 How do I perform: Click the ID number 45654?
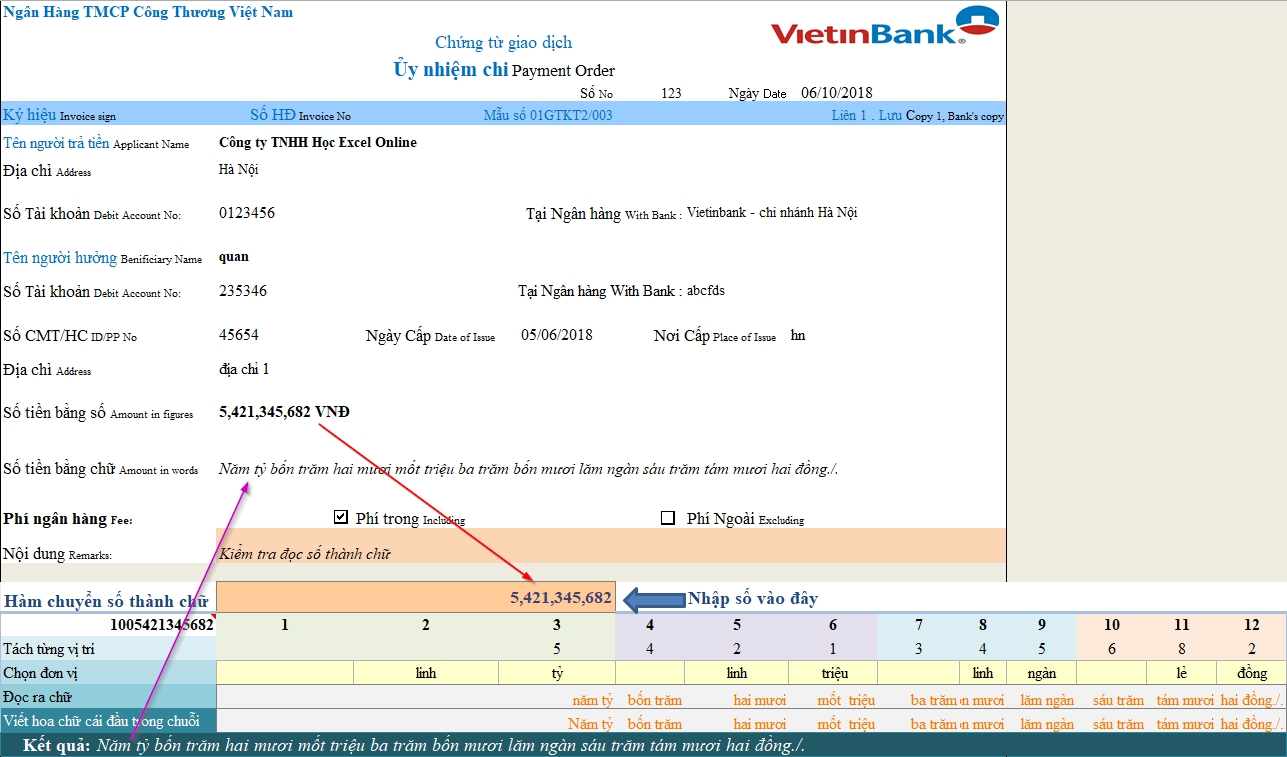click(x=239, y=335)
